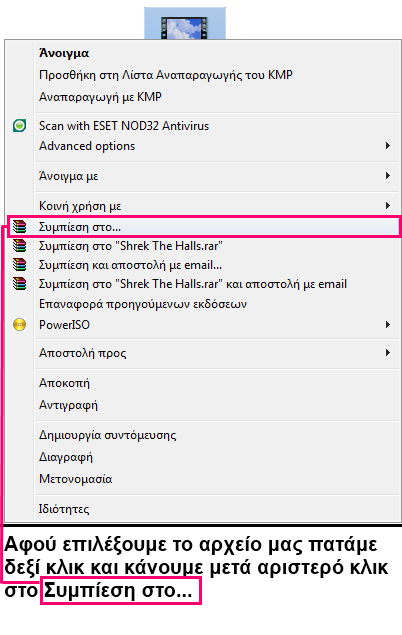Expand the PowerISO submenu arrow
402x635 pixels.
[x=388, y=324]
